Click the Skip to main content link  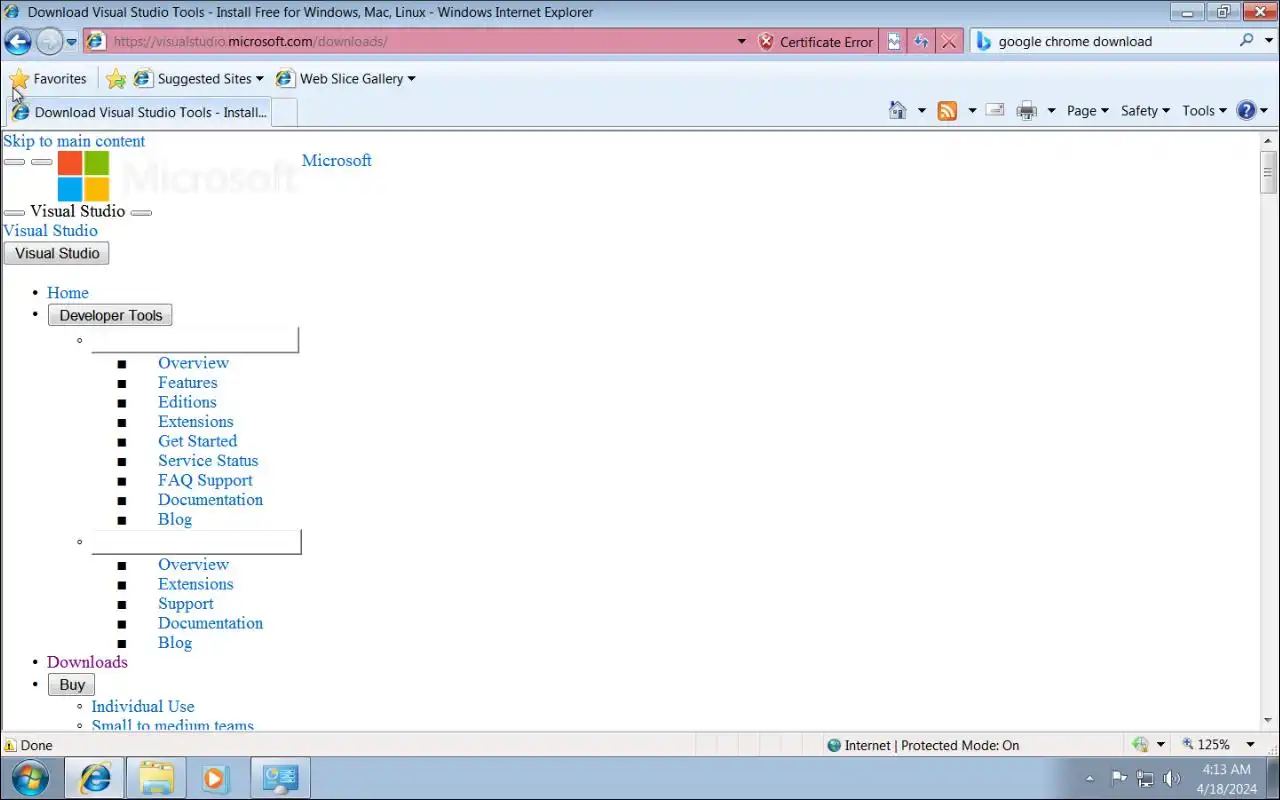click(x=74, y=141)
